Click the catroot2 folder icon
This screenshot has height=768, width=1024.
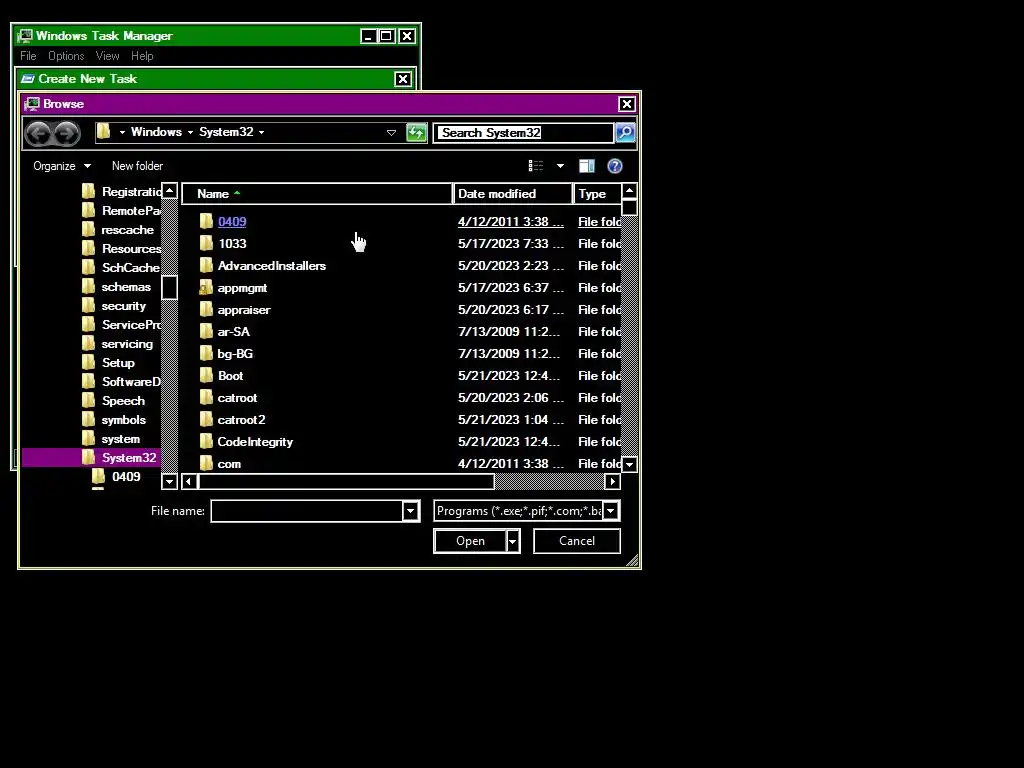click(x=206, y=419)
